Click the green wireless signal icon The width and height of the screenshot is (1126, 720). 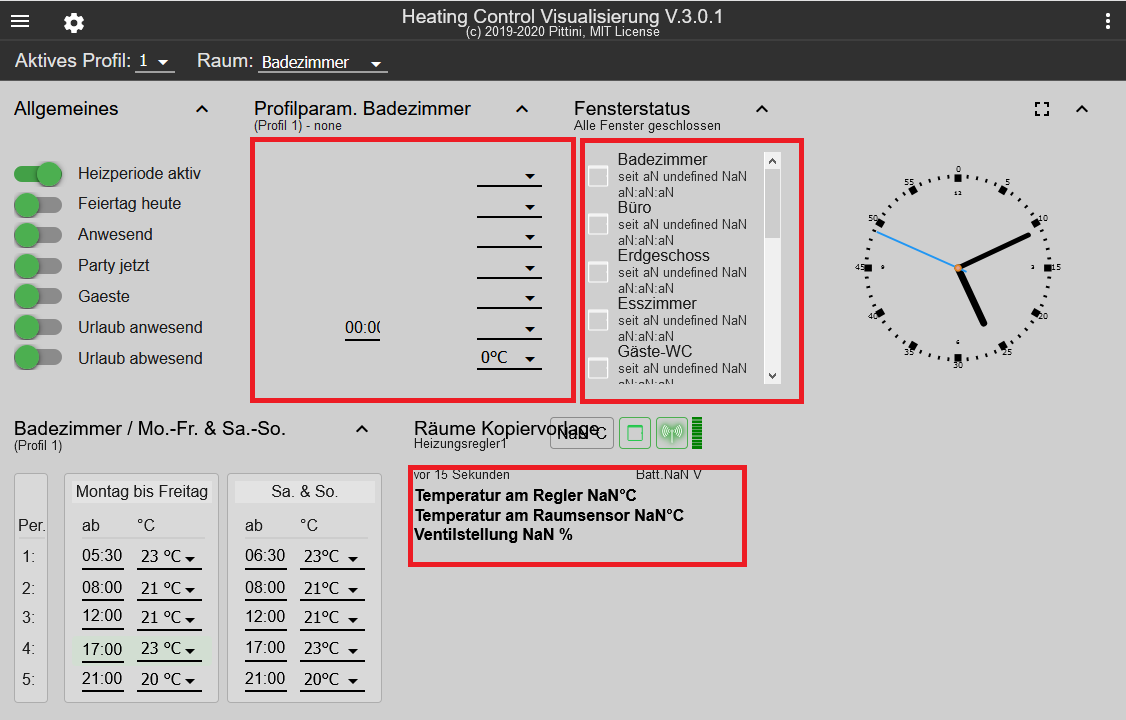672,433
